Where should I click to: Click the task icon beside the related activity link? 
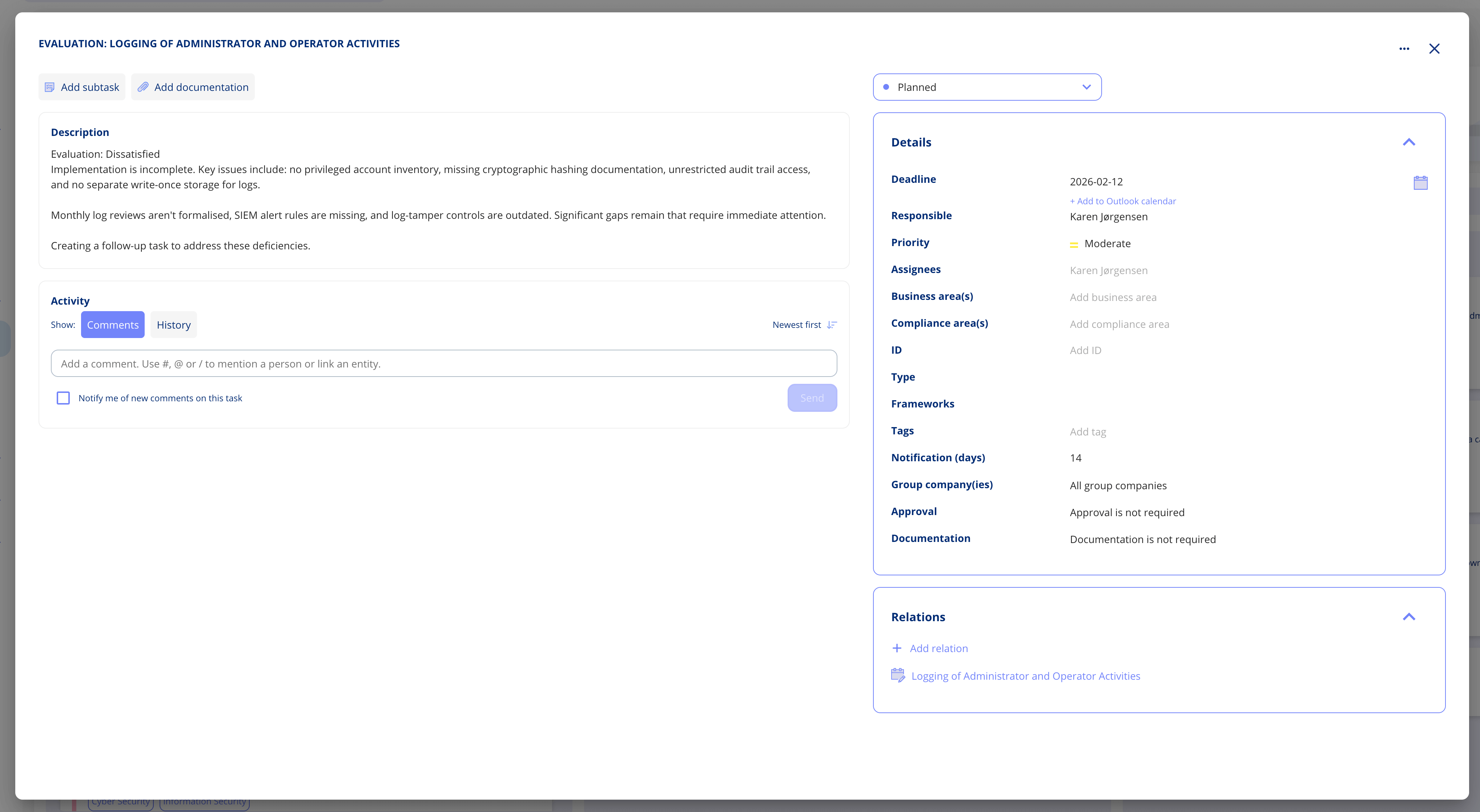[x=898, y=675]
